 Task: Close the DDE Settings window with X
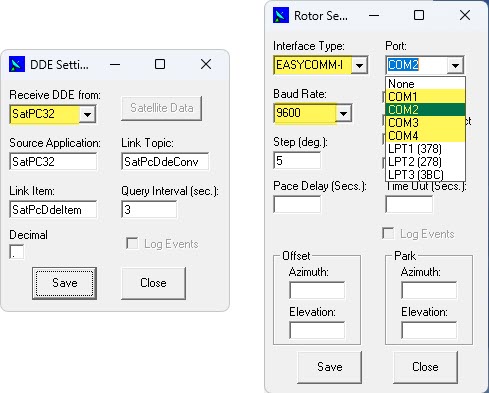pos(206,64)
